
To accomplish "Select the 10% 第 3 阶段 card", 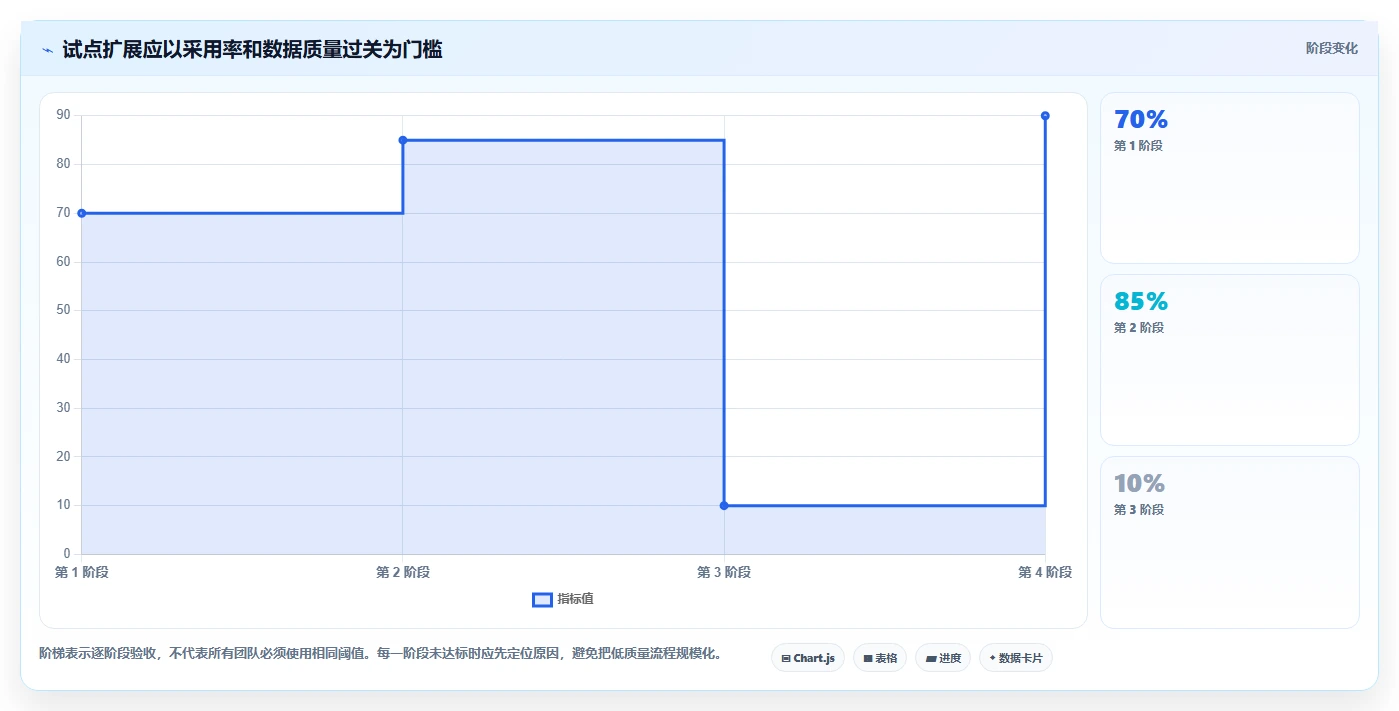I will point(1230,542).
